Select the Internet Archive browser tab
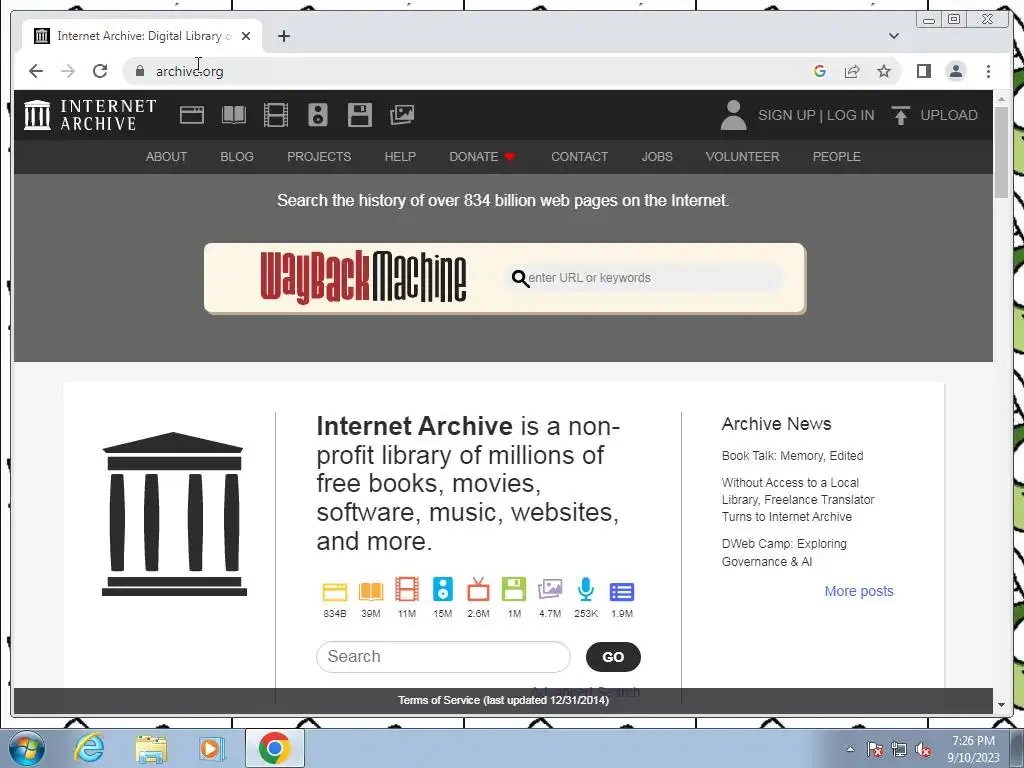This screenshot has height=768, width=1024. pos(142,36)
